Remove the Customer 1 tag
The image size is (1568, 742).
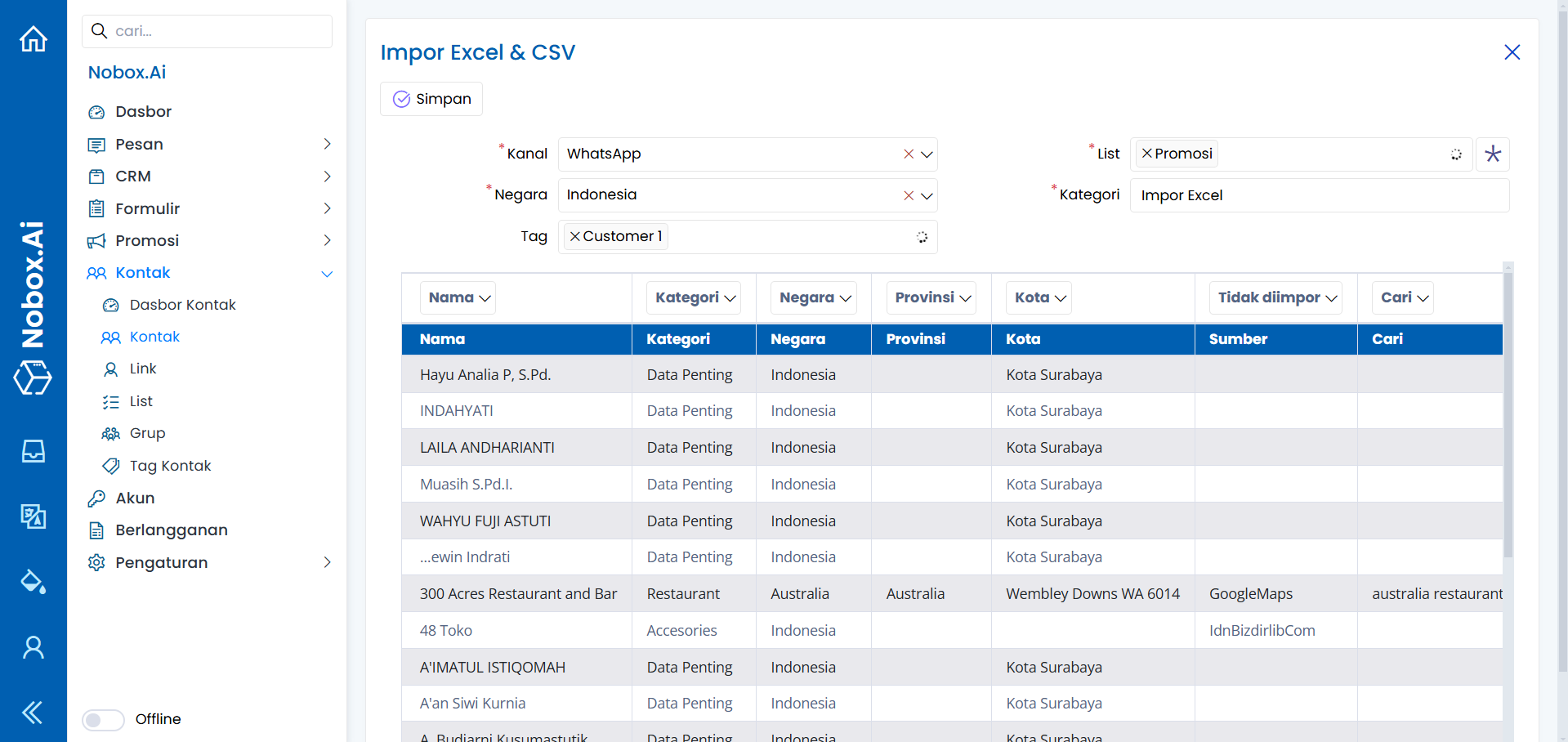[x=574, y=237]
